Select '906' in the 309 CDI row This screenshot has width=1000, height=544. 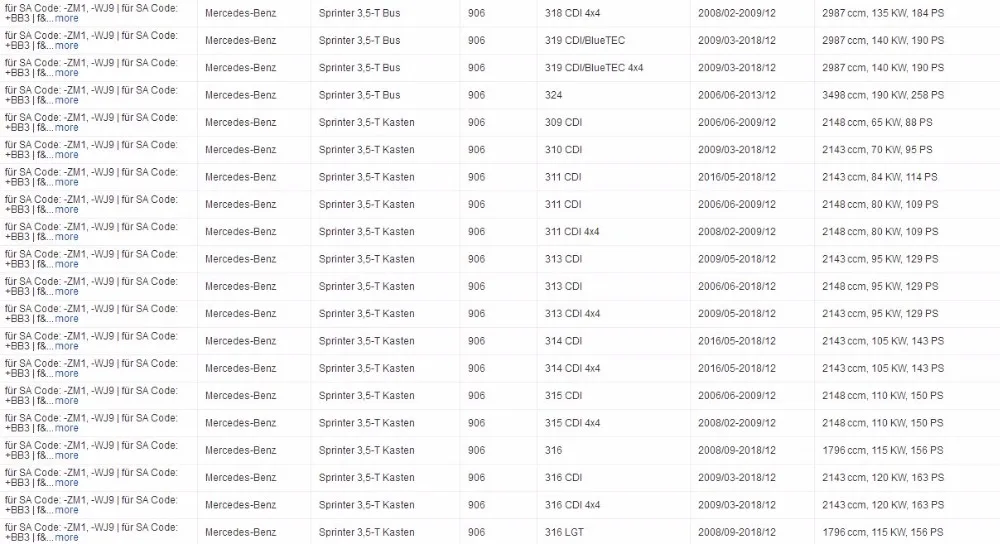[x=476, y=122]
